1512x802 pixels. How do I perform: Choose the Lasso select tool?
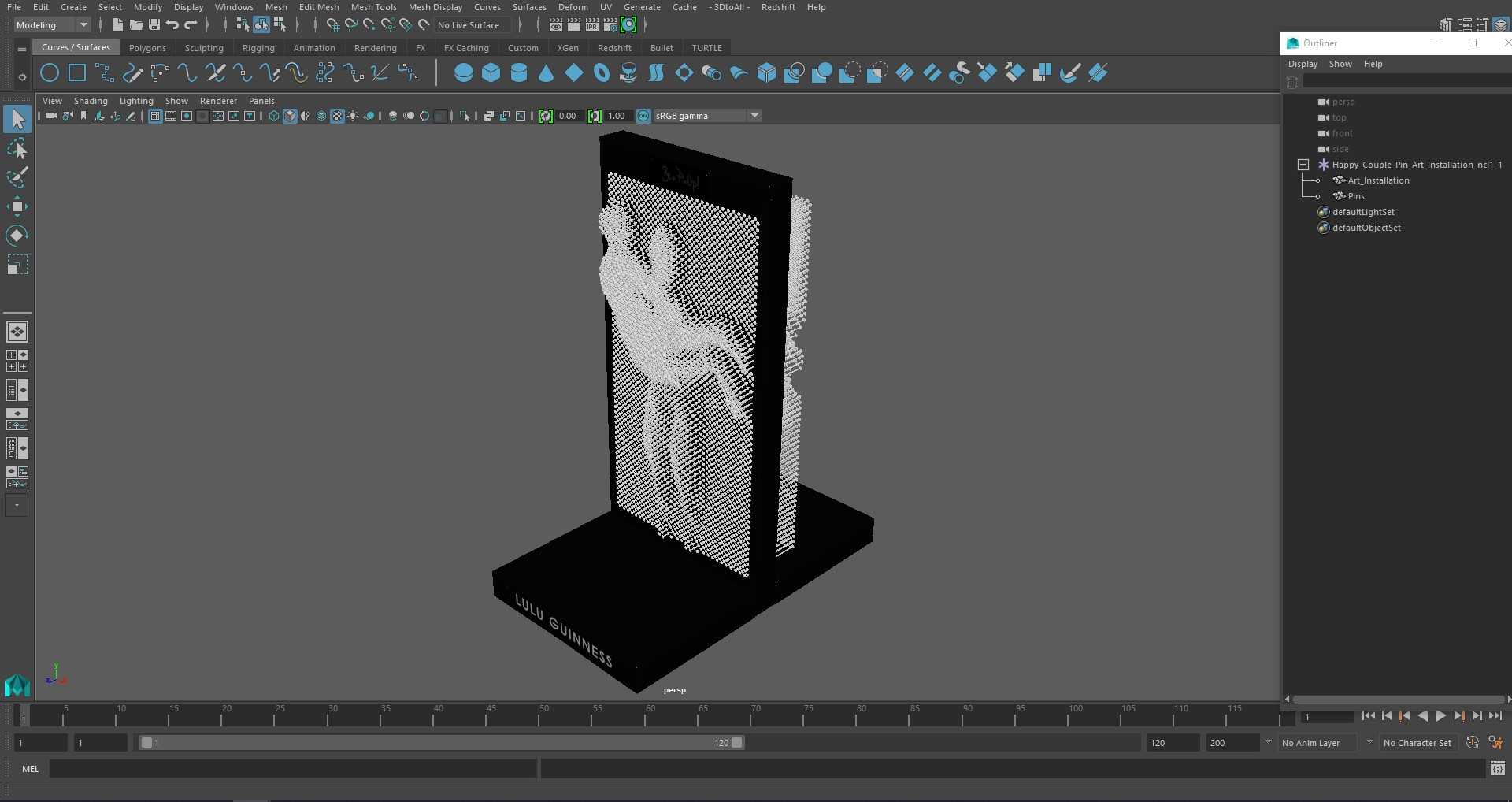pos(17,149)
